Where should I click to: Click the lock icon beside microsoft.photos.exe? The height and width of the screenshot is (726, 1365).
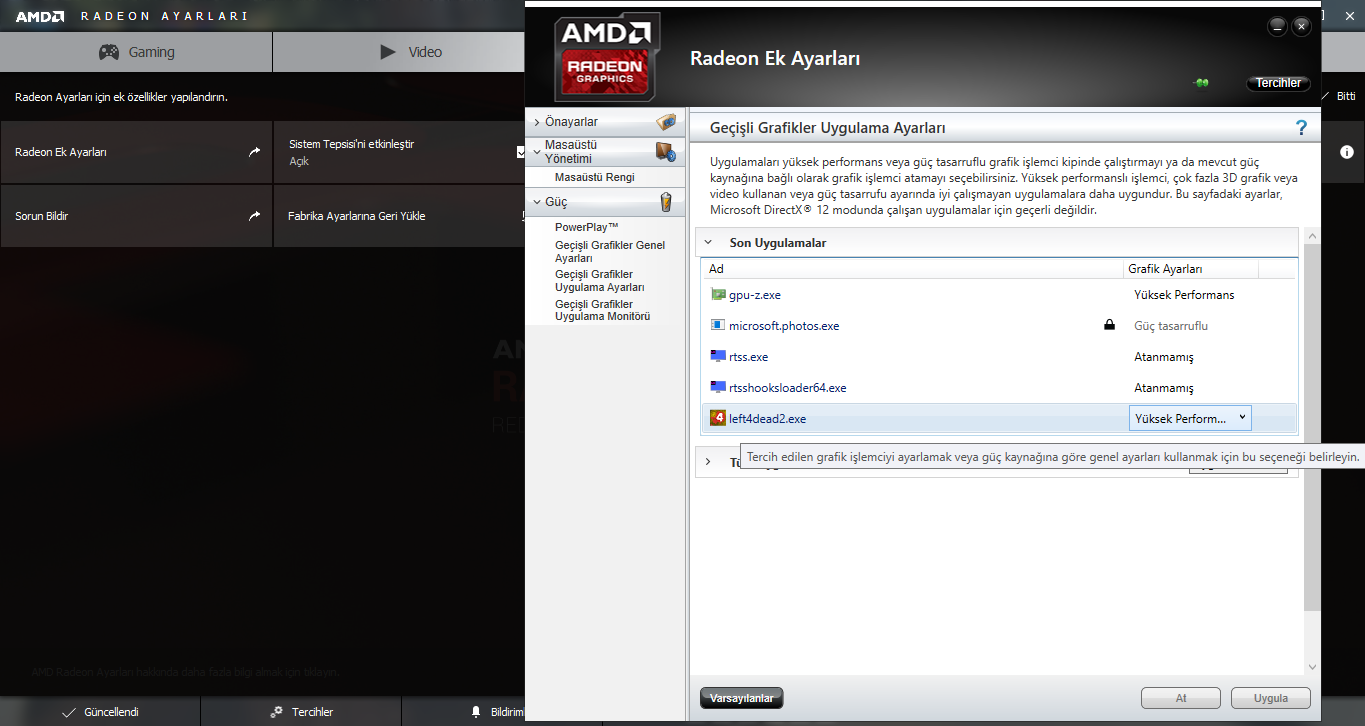[1109, 325]
